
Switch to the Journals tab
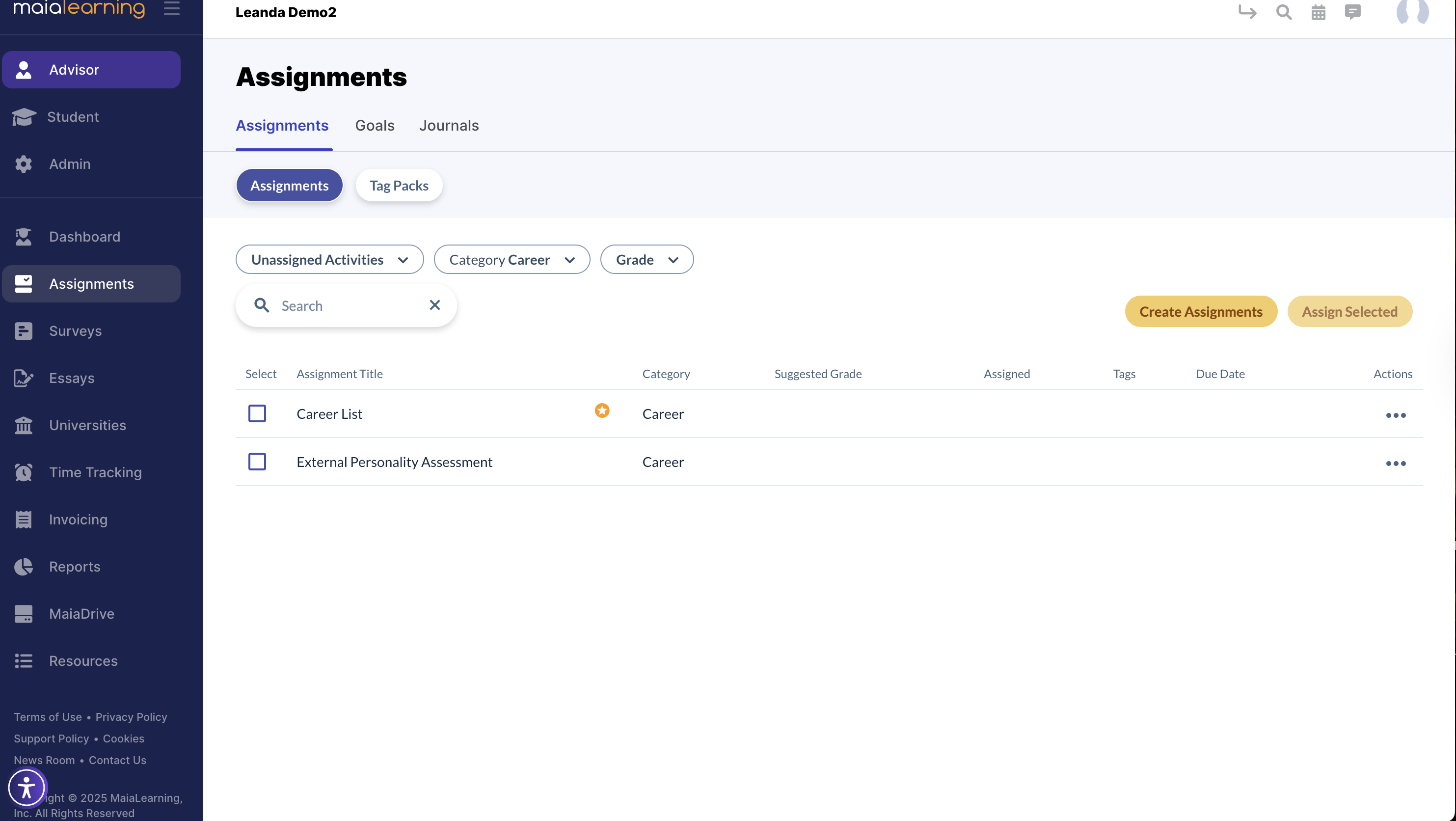[x=449, y=126]
